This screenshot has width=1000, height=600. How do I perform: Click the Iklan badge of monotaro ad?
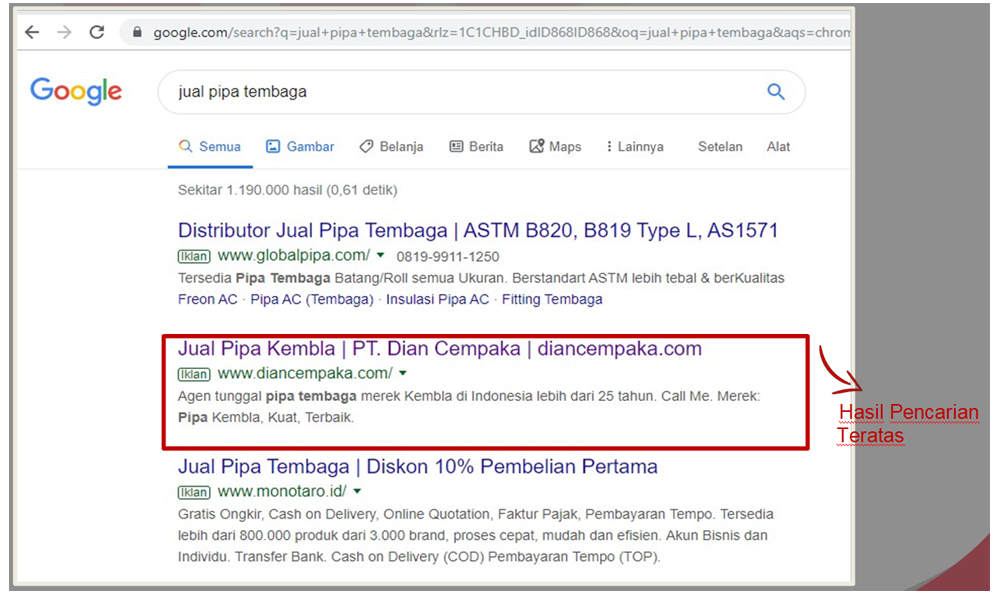pyautogui.click(x=194, y=492)
